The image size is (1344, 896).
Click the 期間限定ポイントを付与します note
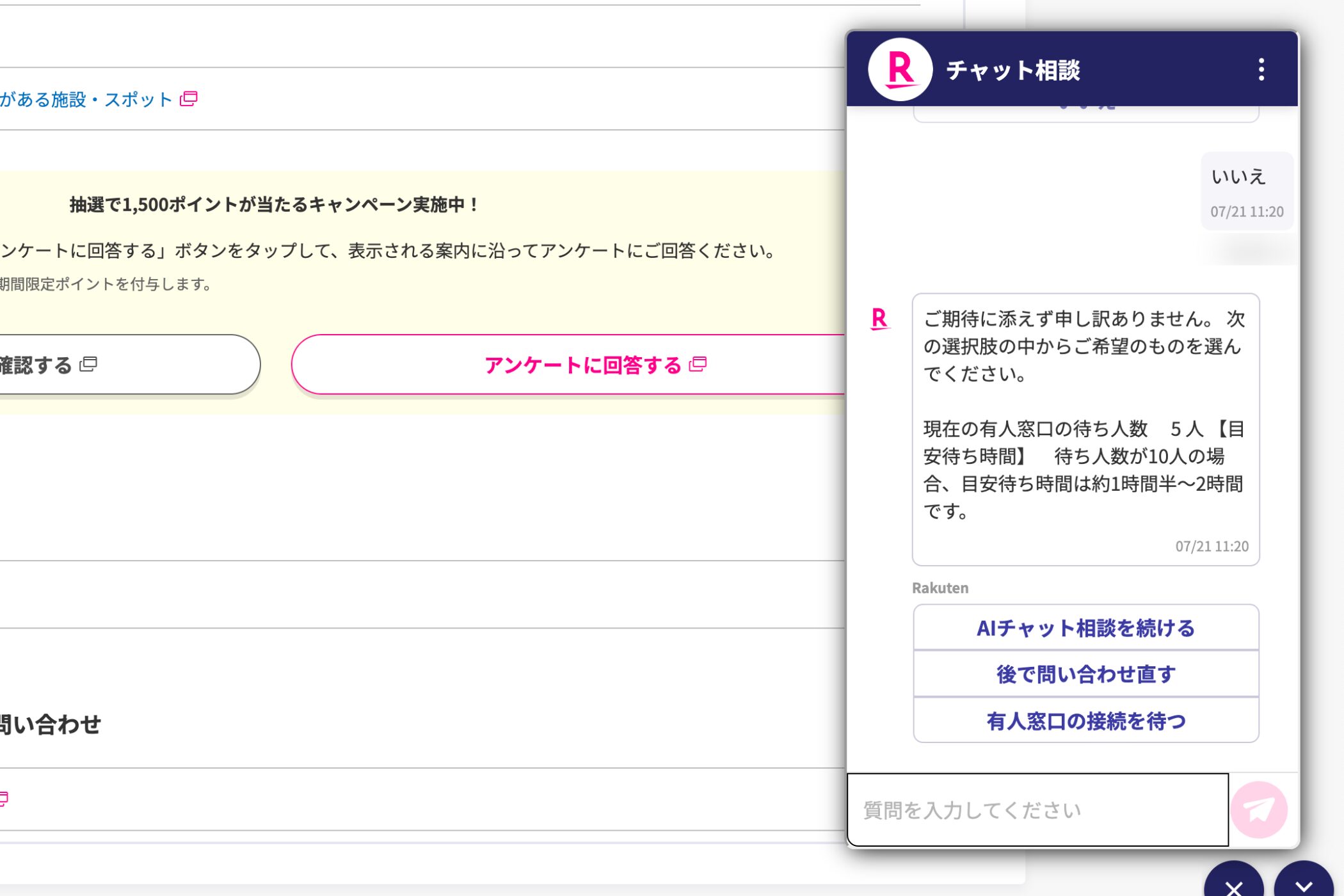[106, 284]
